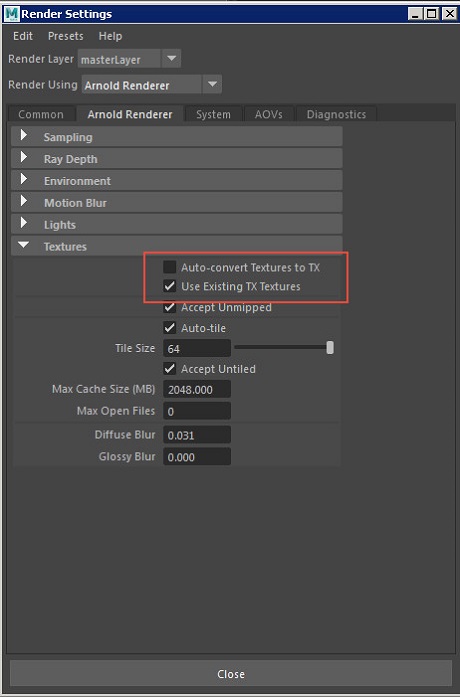Click the masterLayer render layer field
Image resolution: width=460 pixels, height=697 pixels.
119,59
